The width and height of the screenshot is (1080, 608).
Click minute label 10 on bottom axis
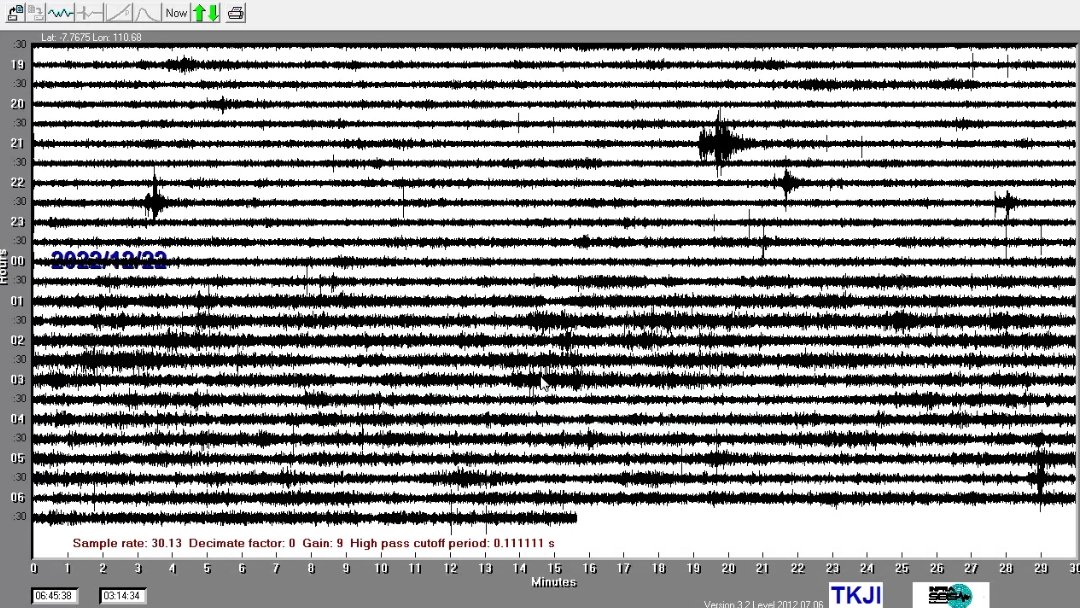coord(380,568)
